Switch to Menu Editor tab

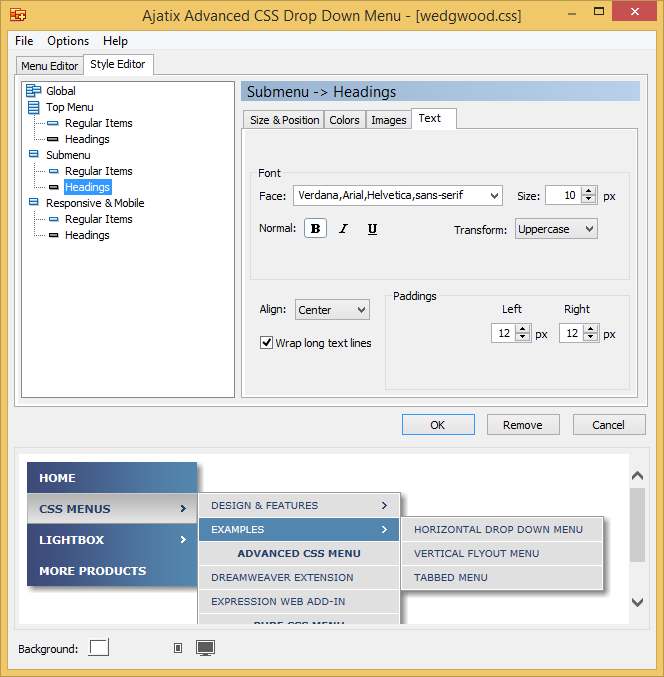50,66
